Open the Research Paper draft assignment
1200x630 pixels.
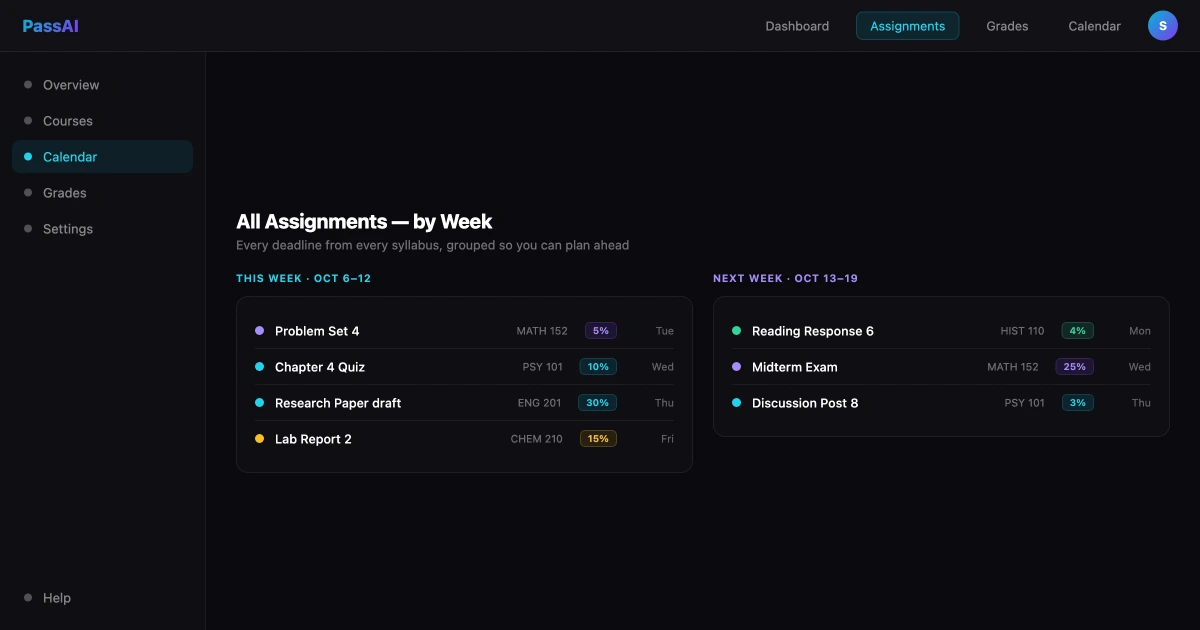click(x=464, y=403)
